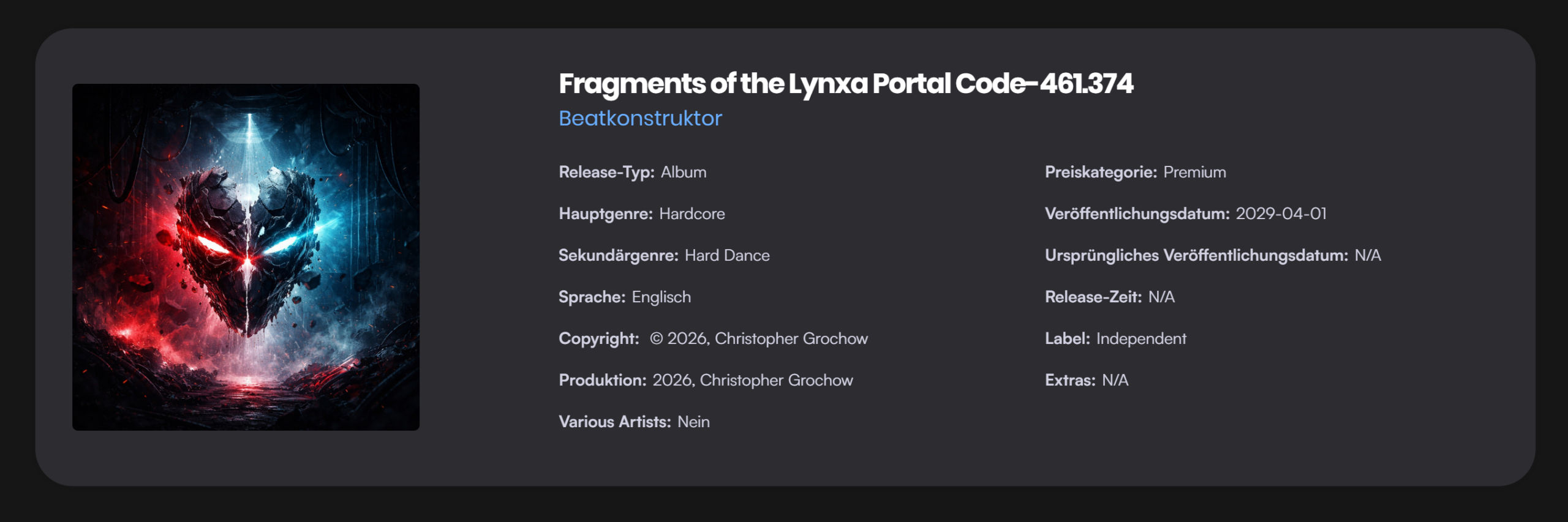Click the Release-Zeit N/A value
Image resolution: width=1568 pixels, height=522 pixels.
tap(1161, 297)
